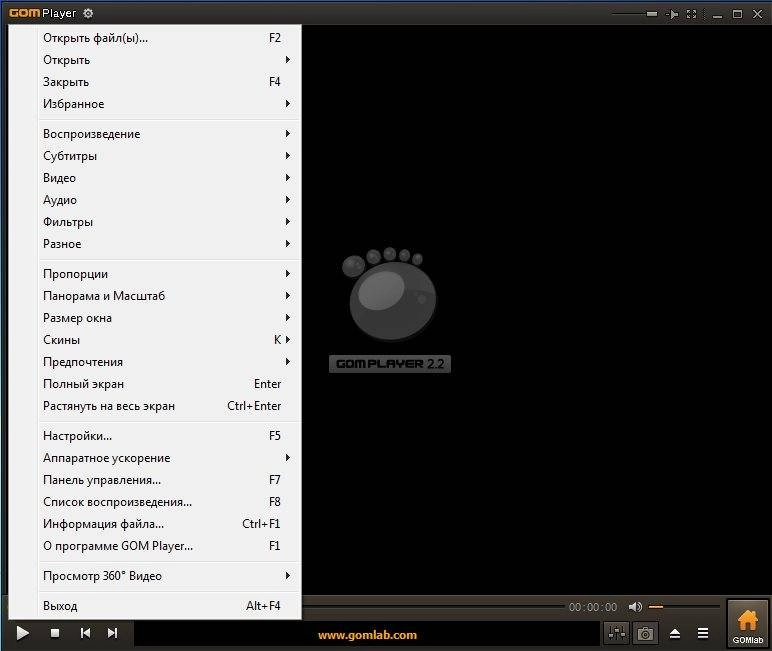Click the playback seek bar
772x651 pixels.
click(x=433, y=605)
